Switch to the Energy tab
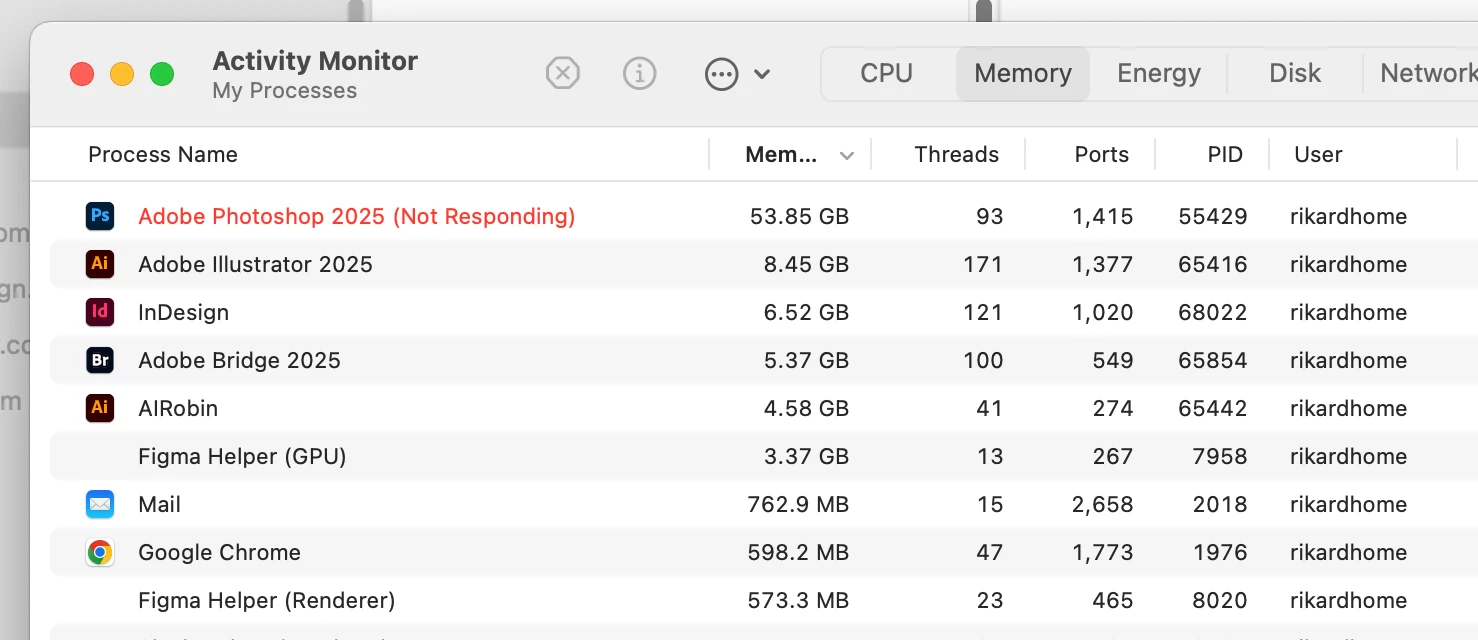 tap(1158, 73)
